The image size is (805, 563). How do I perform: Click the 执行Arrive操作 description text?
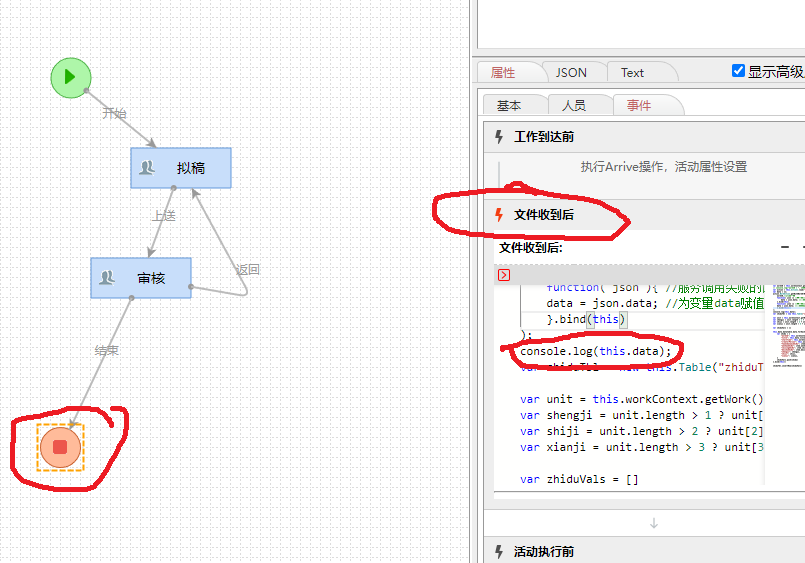click(x=664, y=167)
